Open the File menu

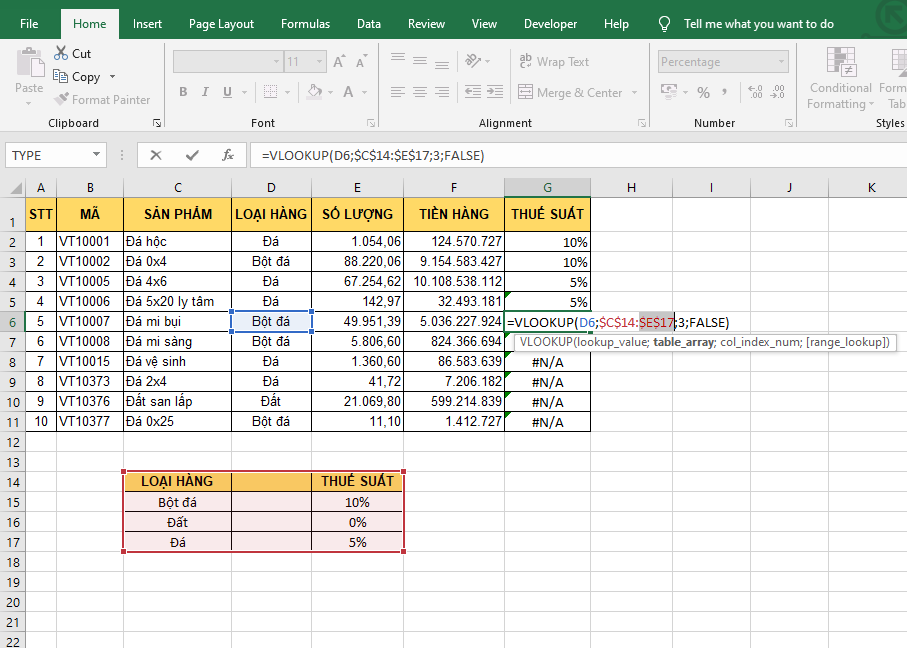(30, 24)
